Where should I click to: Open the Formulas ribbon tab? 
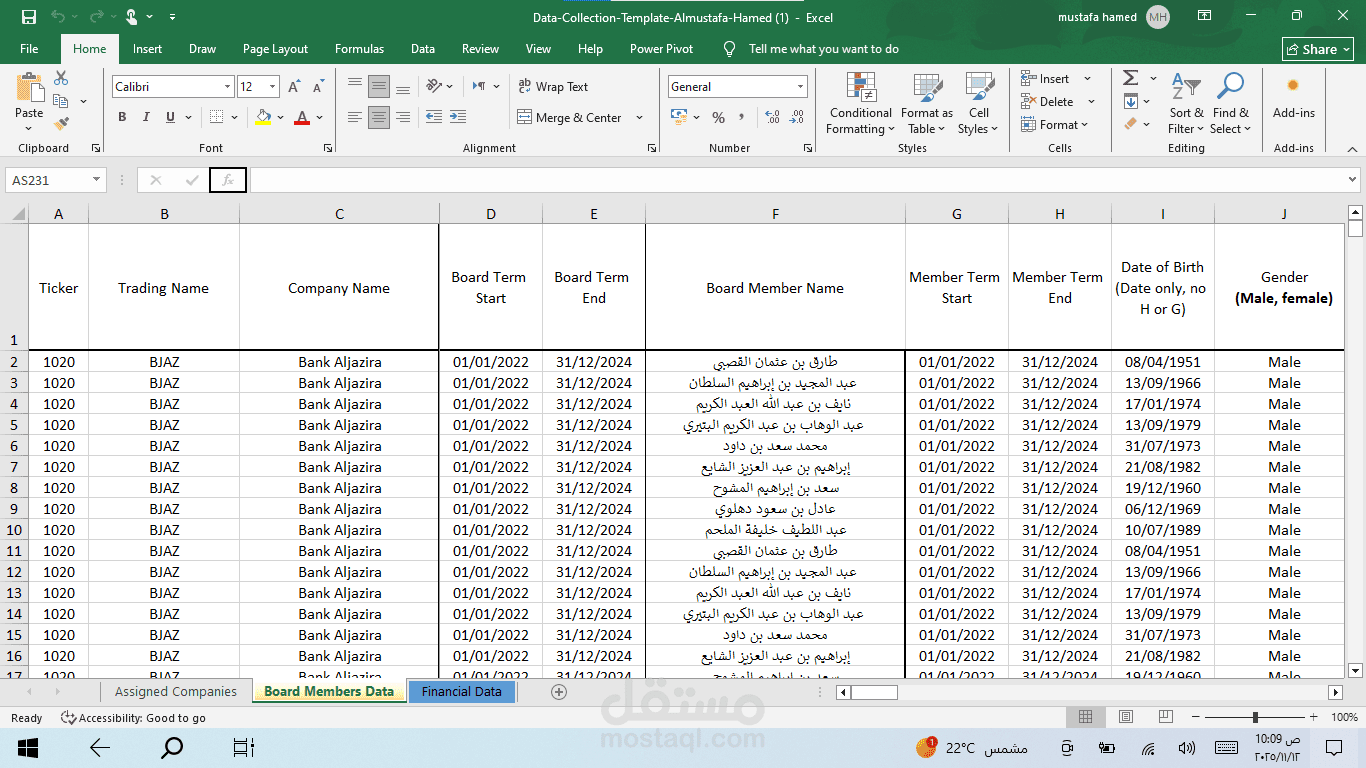point(359,48)
